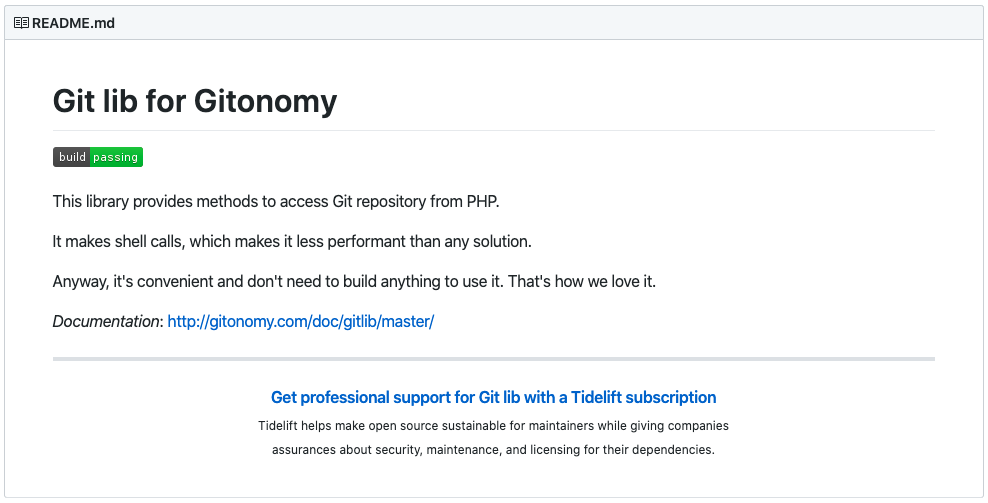Click the thick horizontal divider below Documentation
Viewport: 988px width, 503px height.
point(493,359)
